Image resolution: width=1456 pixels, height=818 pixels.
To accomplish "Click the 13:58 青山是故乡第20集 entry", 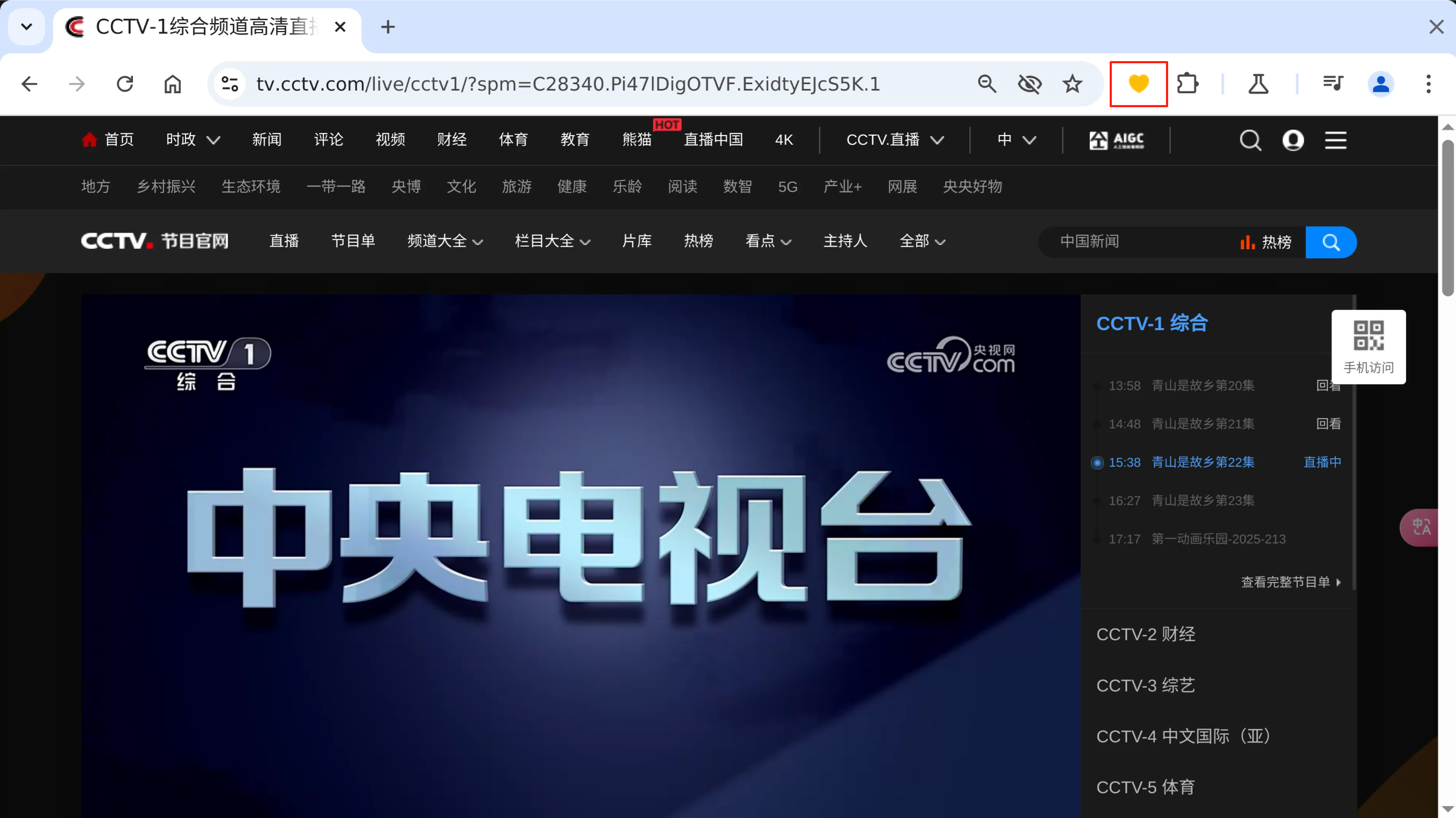I will 1182,385.
